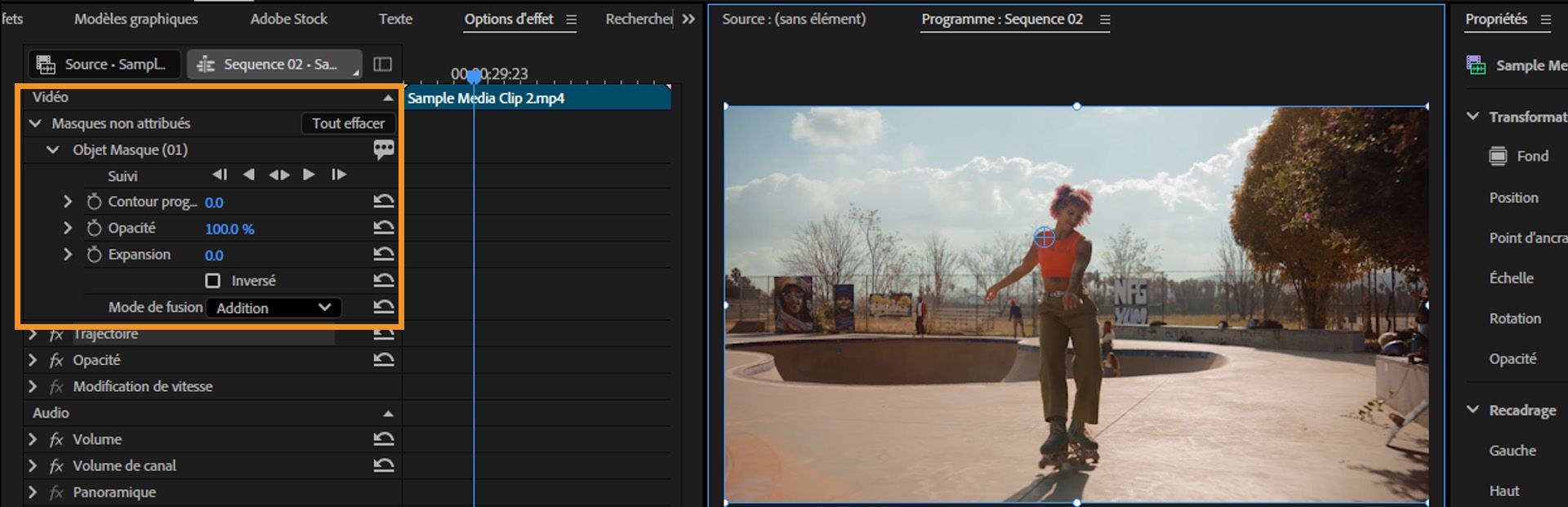The height and width of the screenshot is (507, 1568).
Task: Reset the Inversé parameter
Action: [x=384, y=280]
